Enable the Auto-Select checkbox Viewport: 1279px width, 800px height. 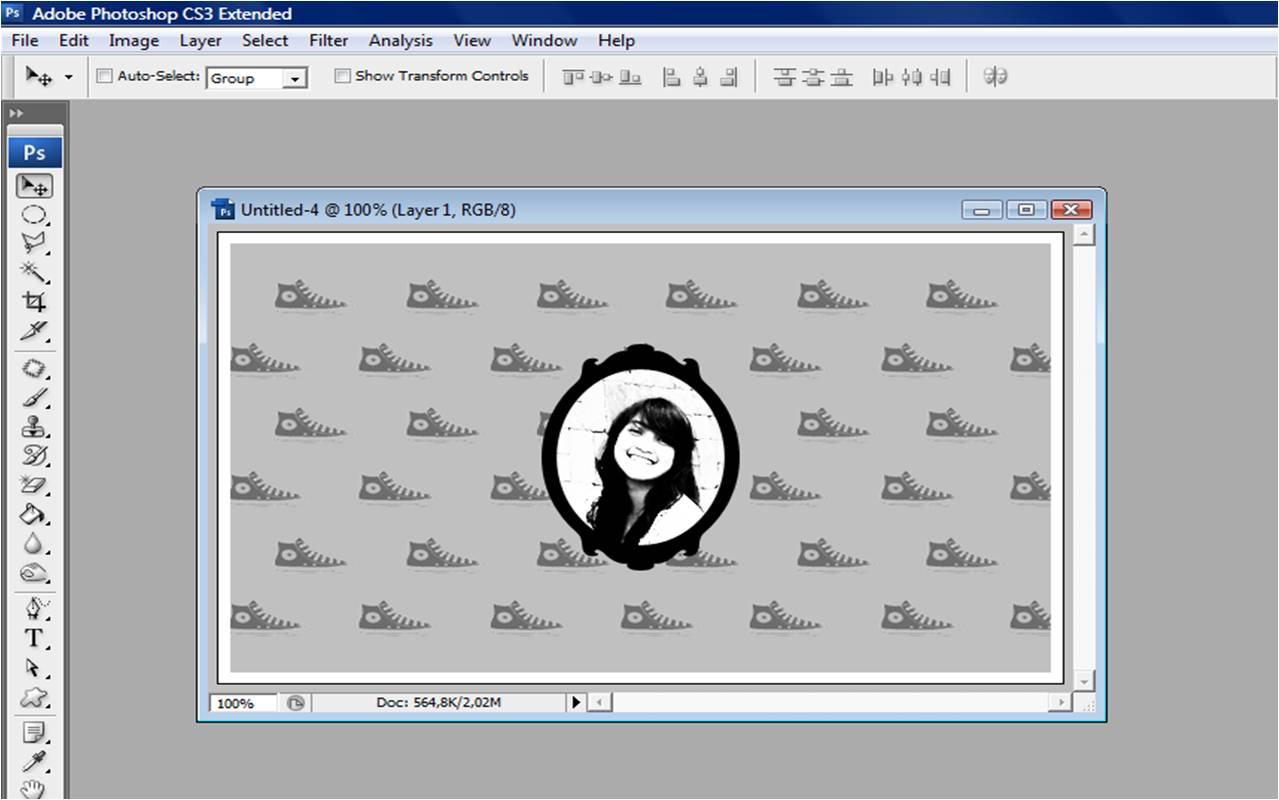click(104, 76)
